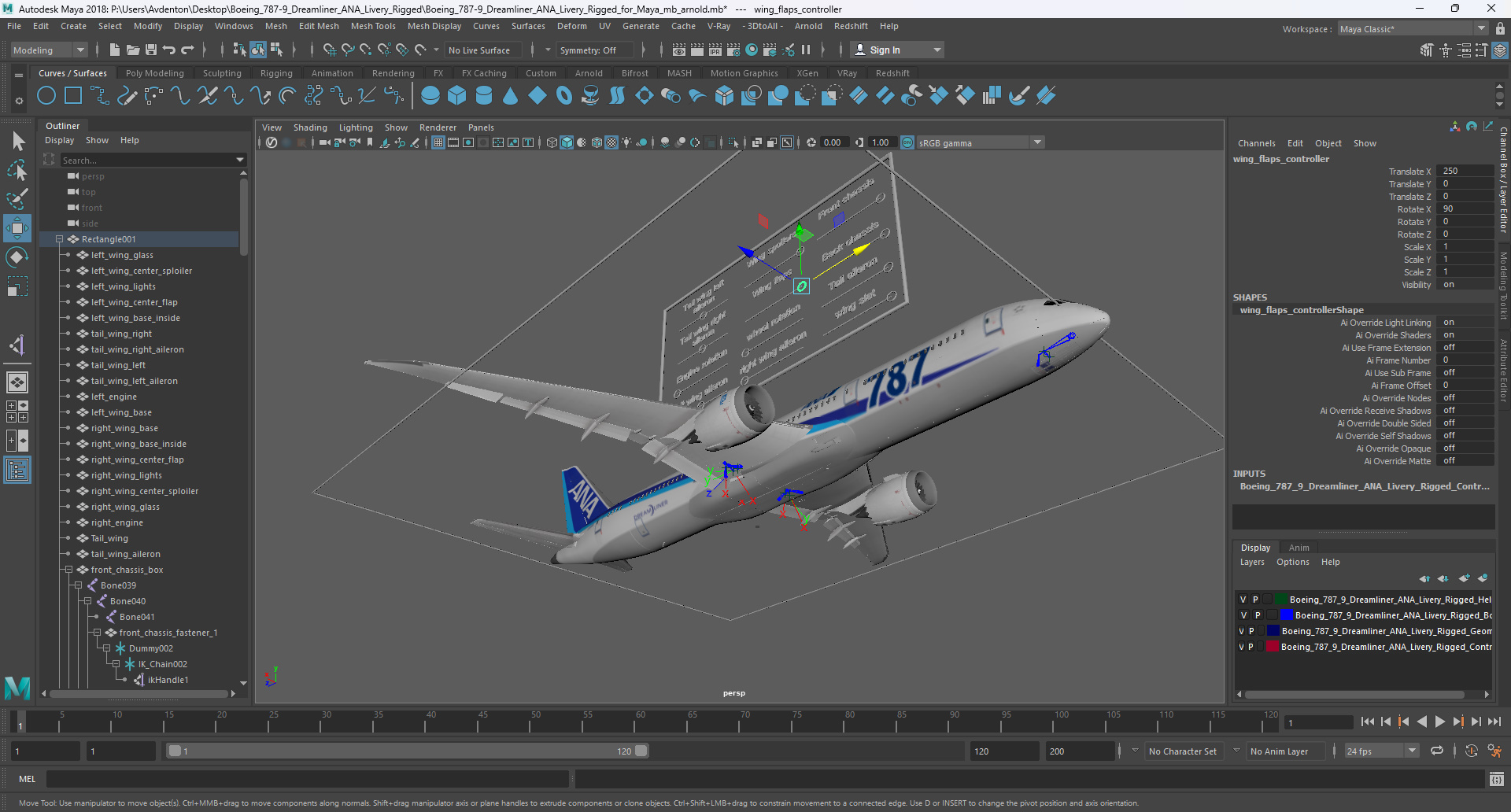This screenshot has height=812, width=1511.
Task: Switch to four view layout
Action: [x=17, y=412]
